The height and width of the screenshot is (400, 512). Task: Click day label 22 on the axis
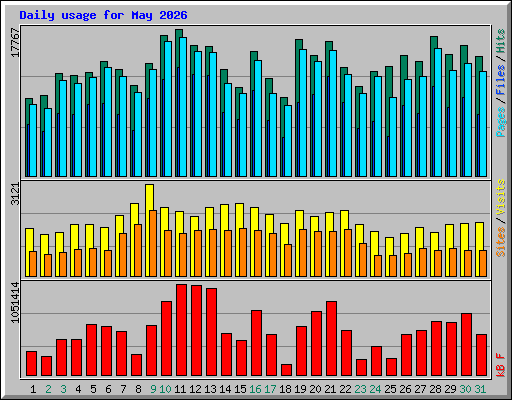click(345, 389)
